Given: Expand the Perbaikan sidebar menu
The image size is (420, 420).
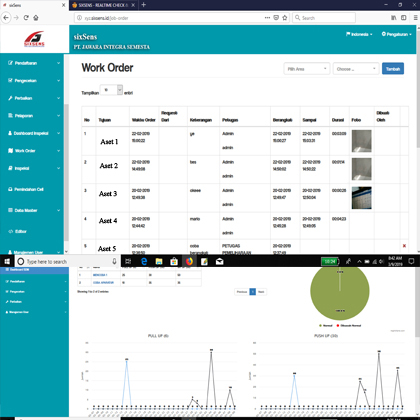Looking at the screenshot, I should [34, 98].
